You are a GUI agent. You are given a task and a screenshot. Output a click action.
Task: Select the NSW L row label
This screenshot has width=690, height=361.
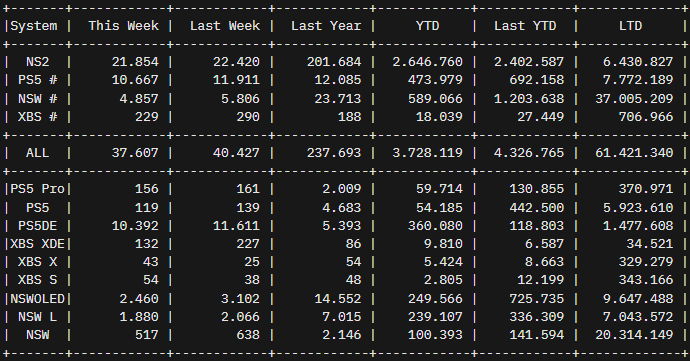click(x=37, y=317)
